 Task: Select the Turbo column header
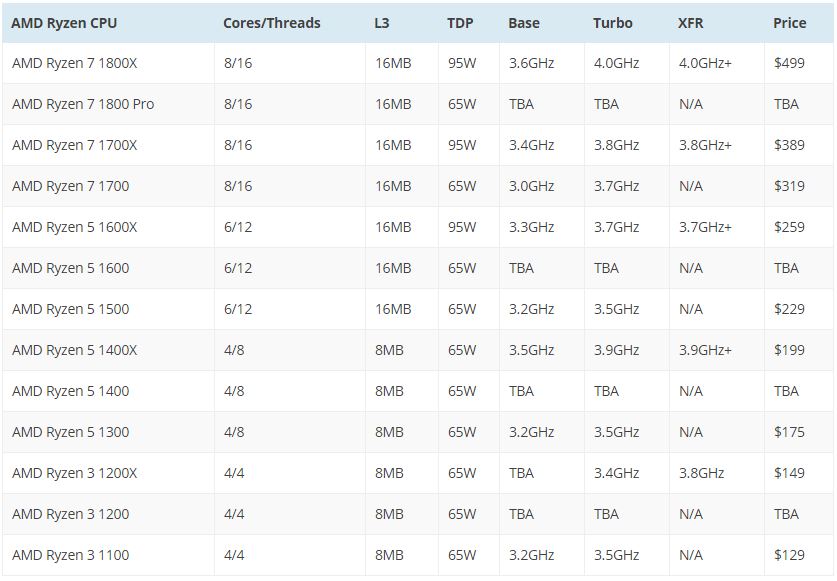[x=612, y=23]
